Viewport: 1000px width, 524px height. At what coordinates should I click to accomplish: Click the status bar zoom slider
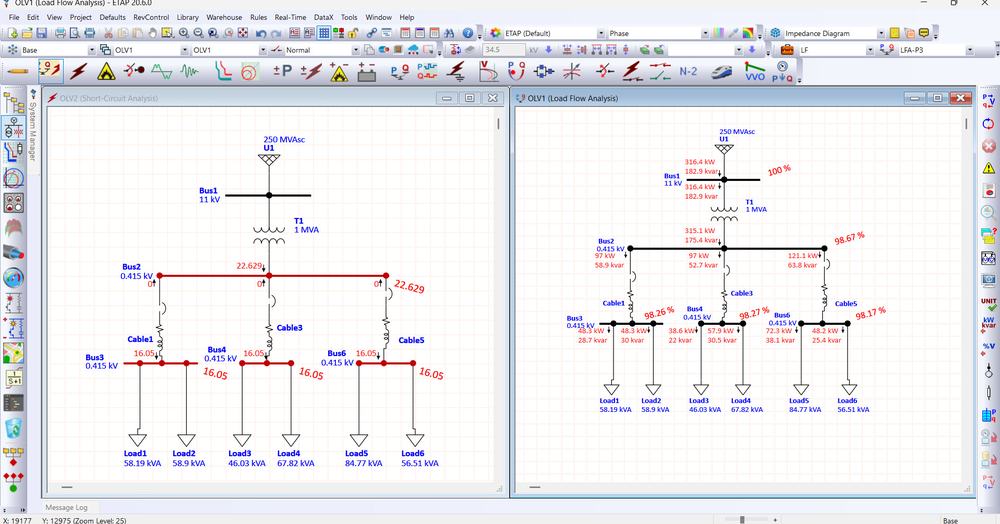(x=742, y=520)
